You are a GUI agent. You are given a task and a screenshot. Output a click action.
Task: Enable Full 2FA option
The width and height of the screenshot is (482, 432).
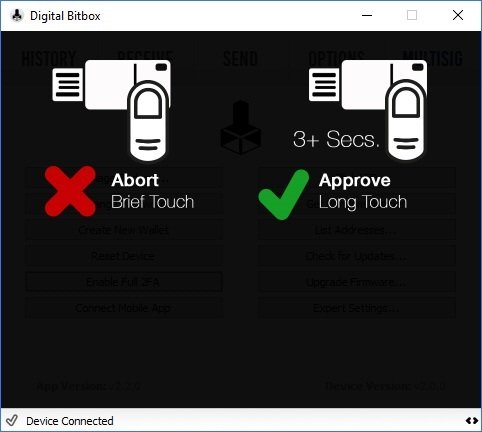tap(124, 282)
